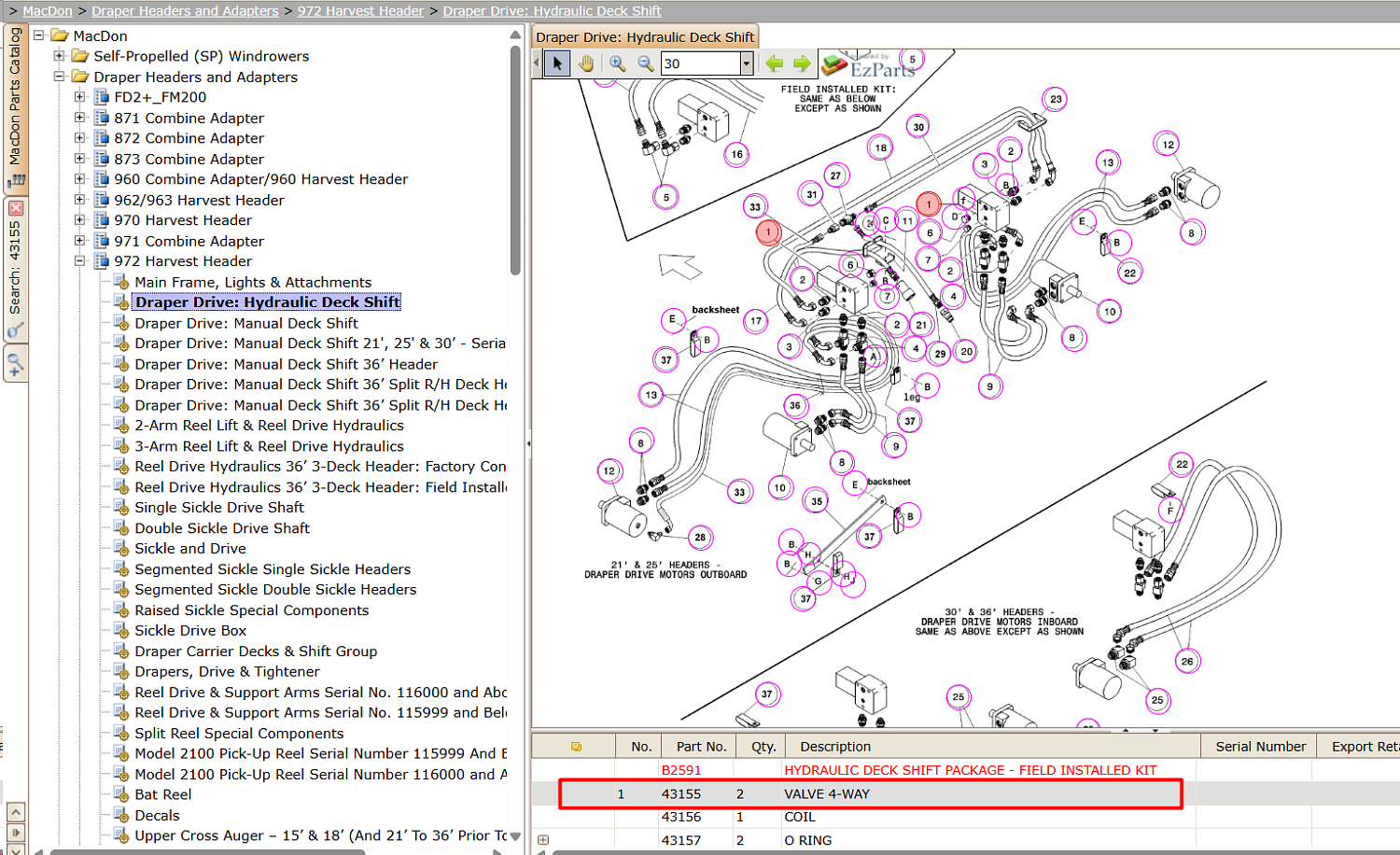The width and height of the screenshot is (1400, 855).
Task: Select Draper Drive: Hydraulic Deck Shift tab
Action: point(645,37)
